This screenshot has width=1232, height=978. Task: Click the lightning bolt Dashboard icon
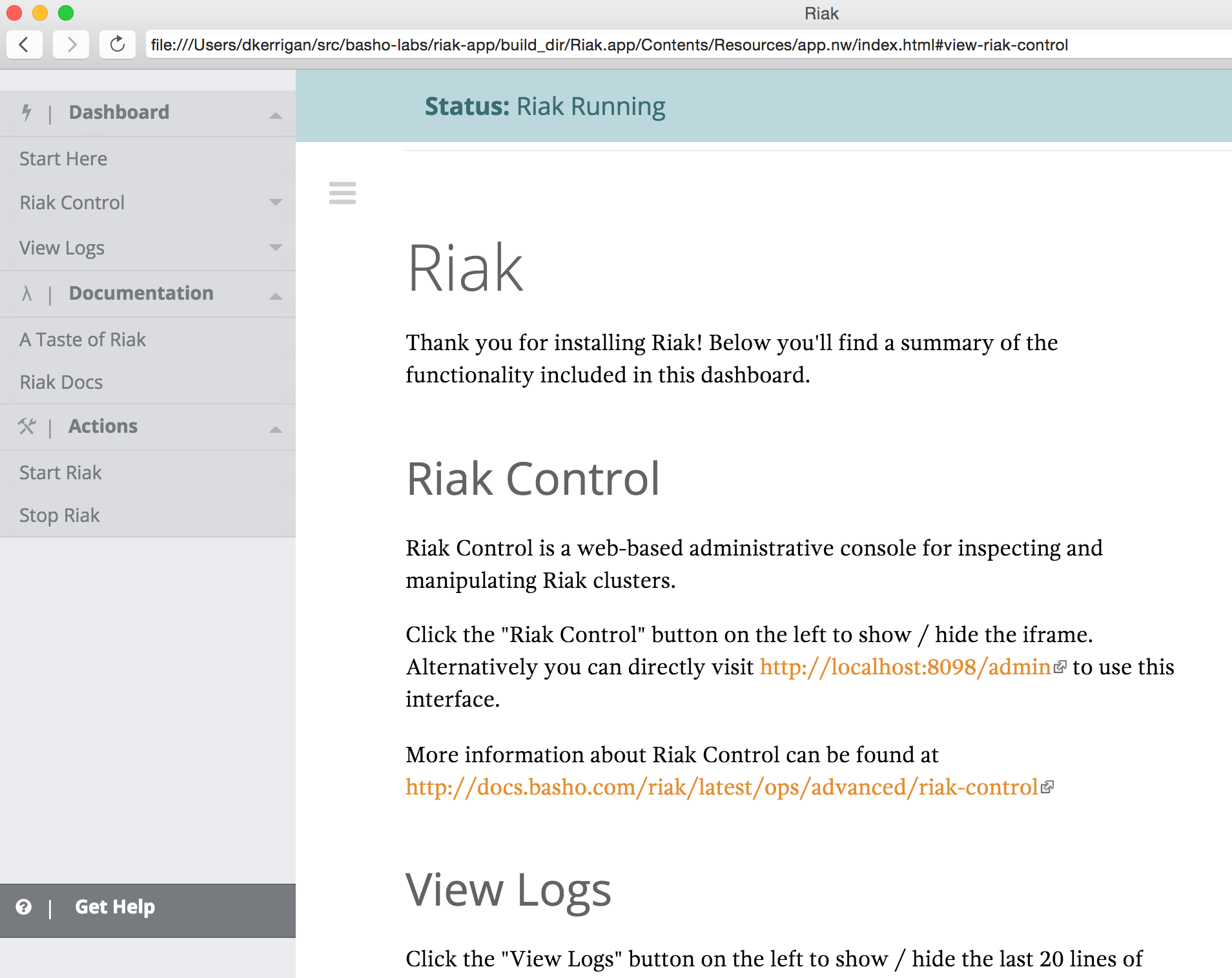click(x=26, y=112)
